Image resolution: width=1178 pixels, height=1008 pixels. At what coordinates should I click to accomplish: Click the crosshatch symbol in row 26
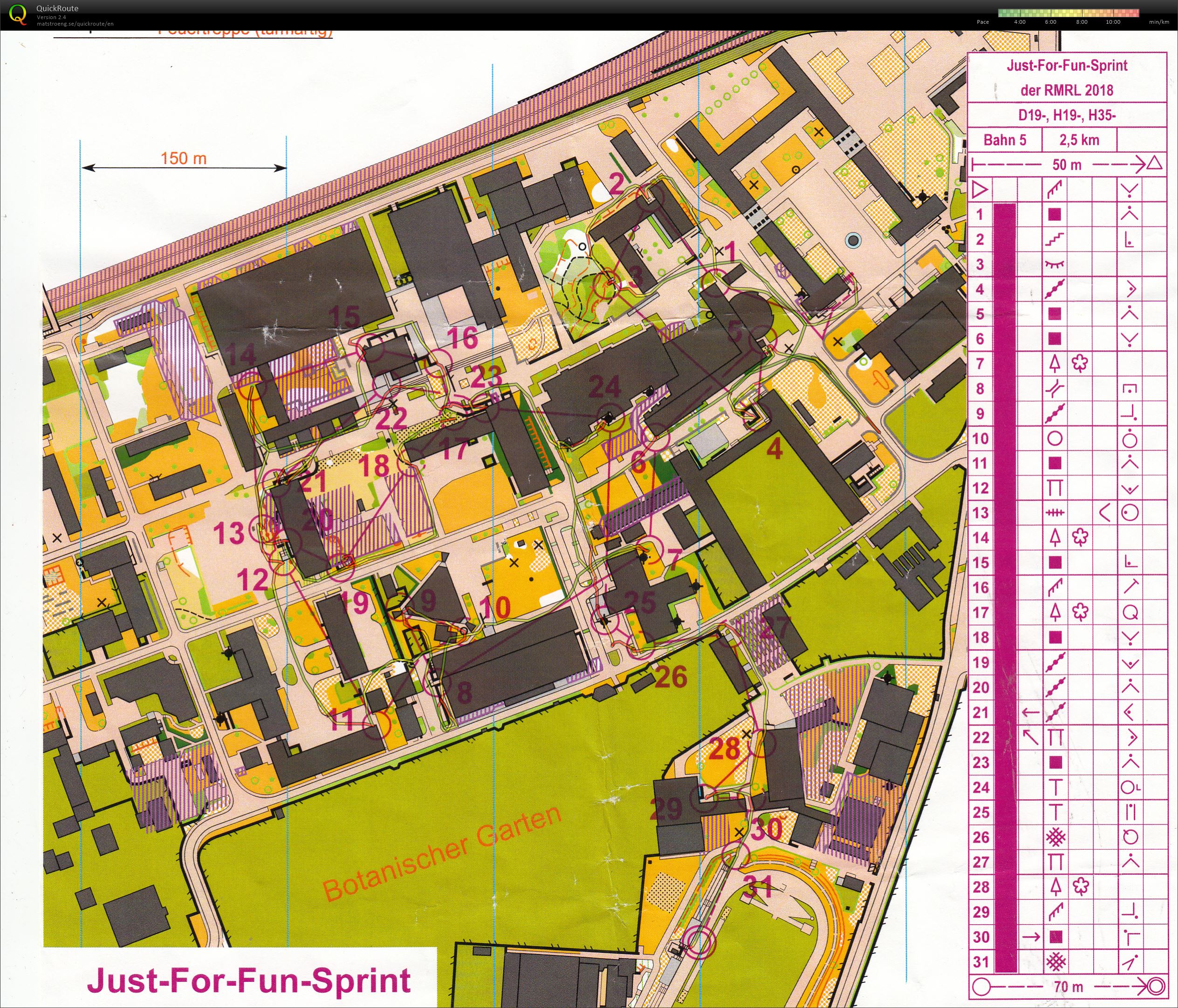[1055, 837]
